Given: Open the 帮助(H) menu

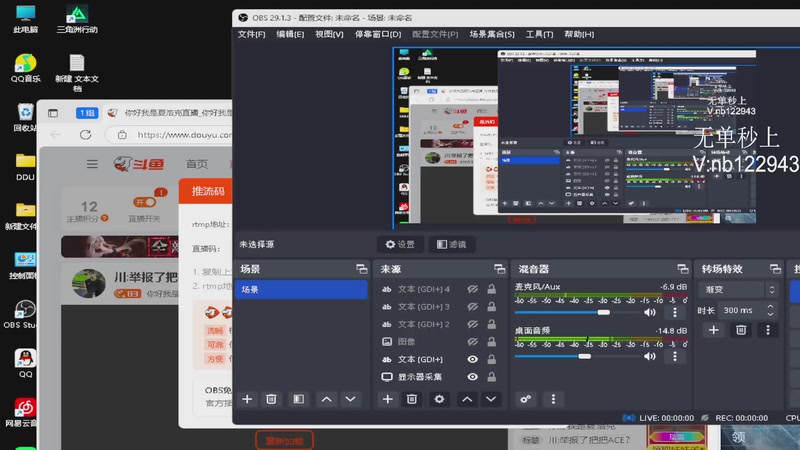Looking at the screenshot, I should (579, 34).
